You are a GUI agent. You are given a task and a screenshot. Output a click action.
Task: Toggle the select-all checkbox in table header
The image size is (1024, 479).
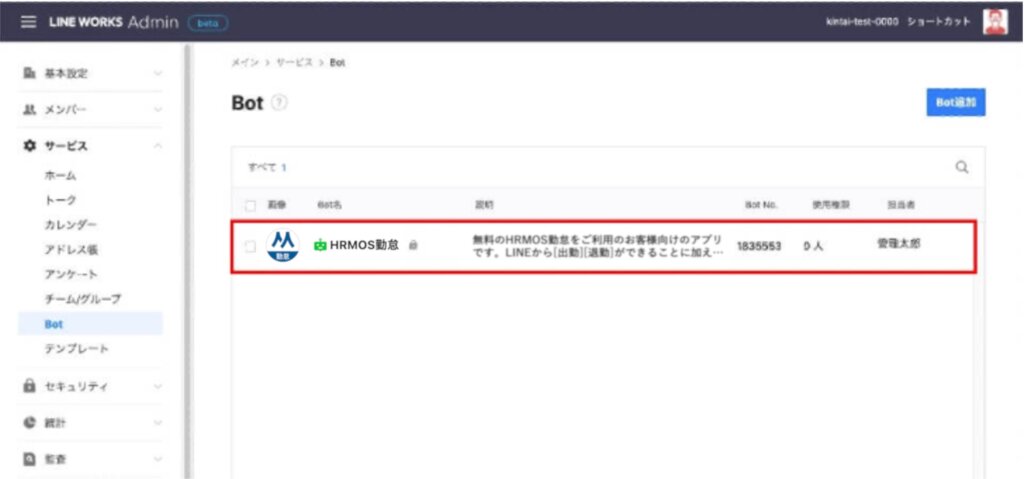coord(250,205)
